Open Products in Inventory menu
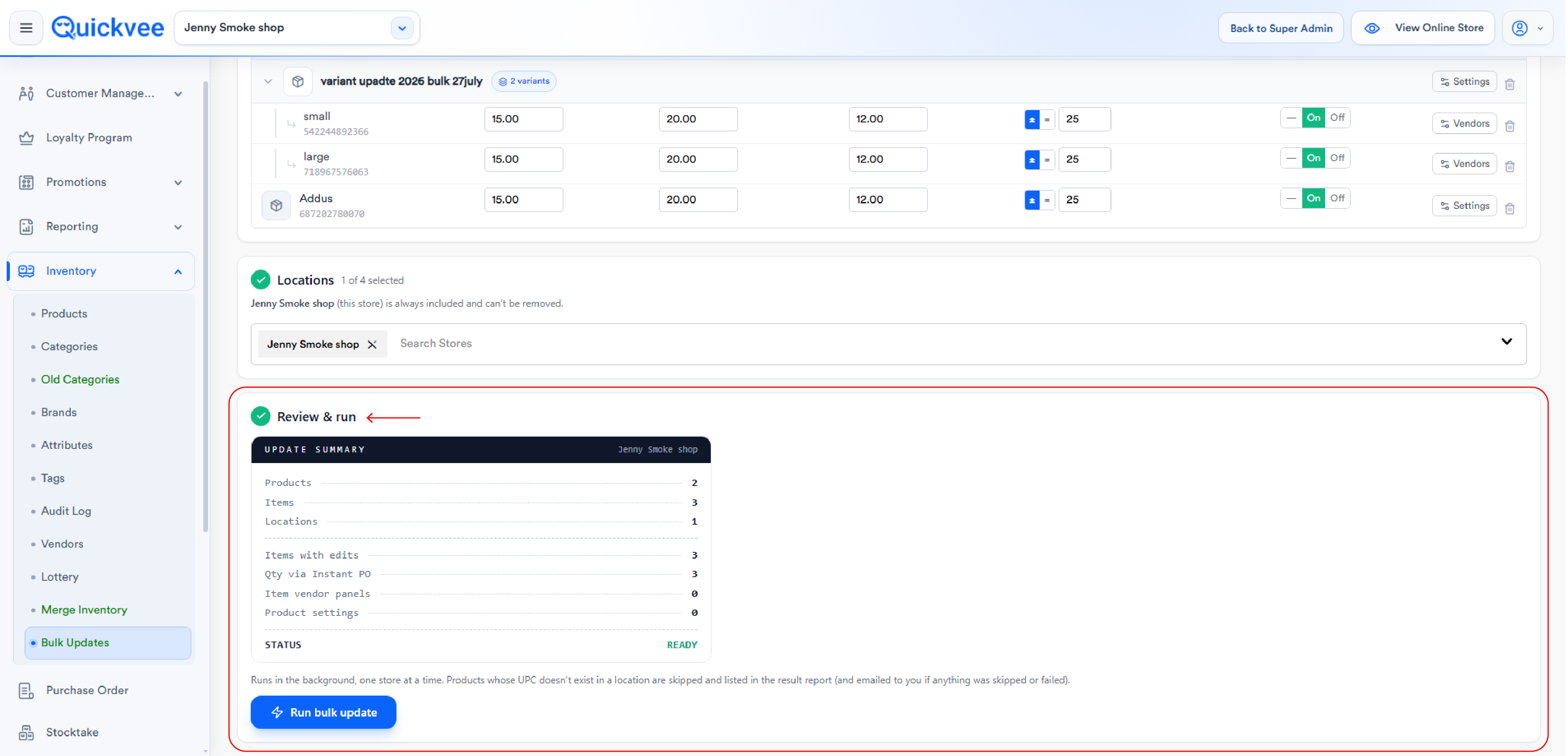The image size is (1568, 756). [64, 313]
